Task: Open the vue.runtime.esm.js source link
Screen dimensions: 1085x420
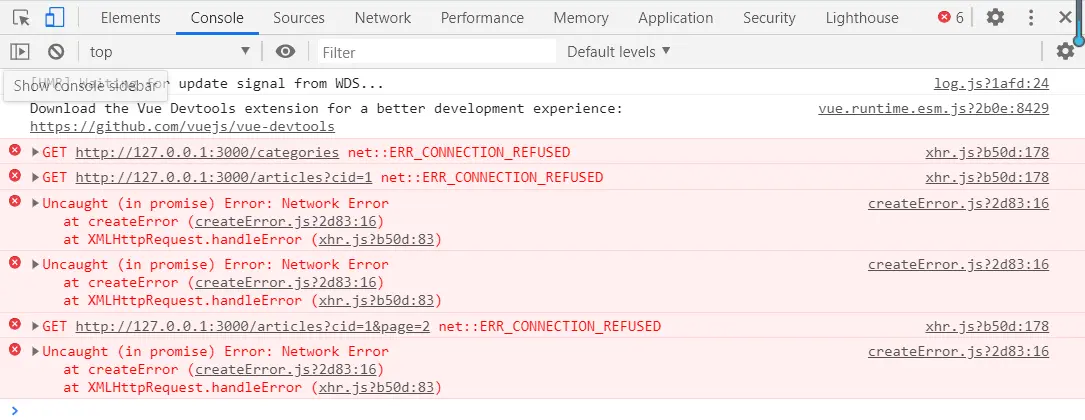Action: [933, 108]
